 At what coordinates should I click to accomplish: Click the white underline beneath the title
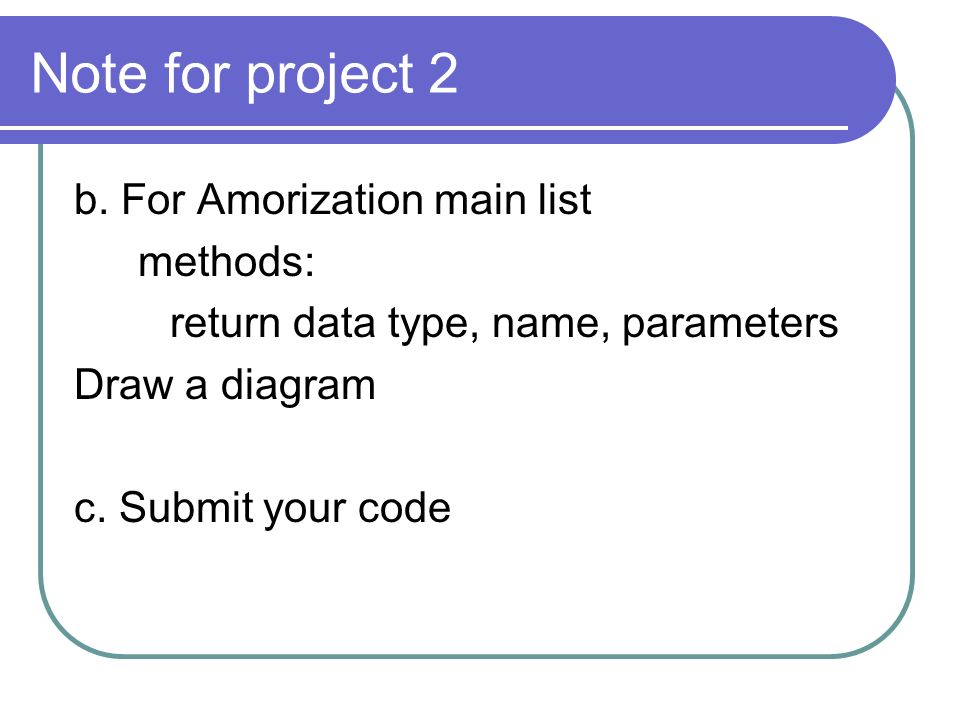[x=424, y=128]
